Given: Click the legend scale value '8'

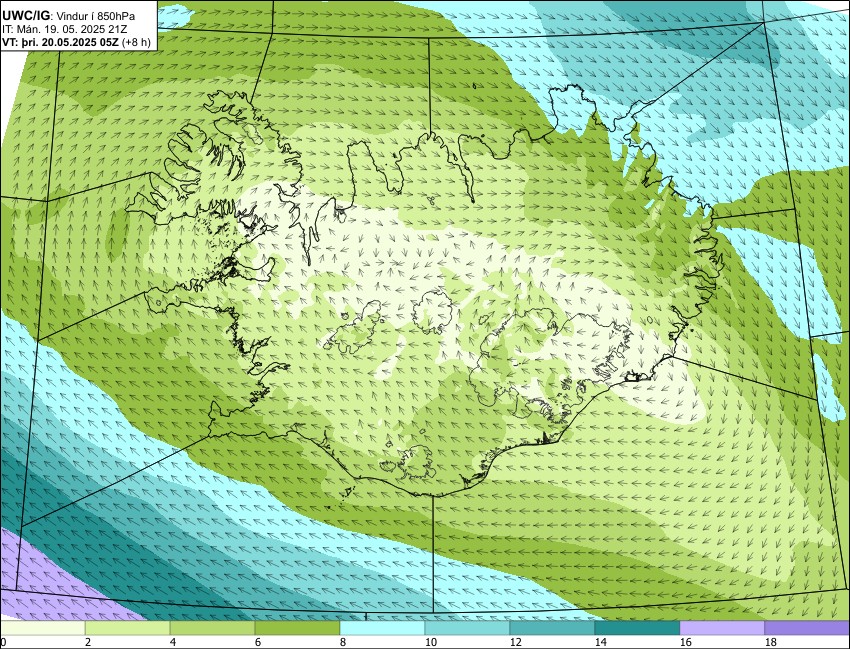Looking at the screenshot, I should [343, 642].
